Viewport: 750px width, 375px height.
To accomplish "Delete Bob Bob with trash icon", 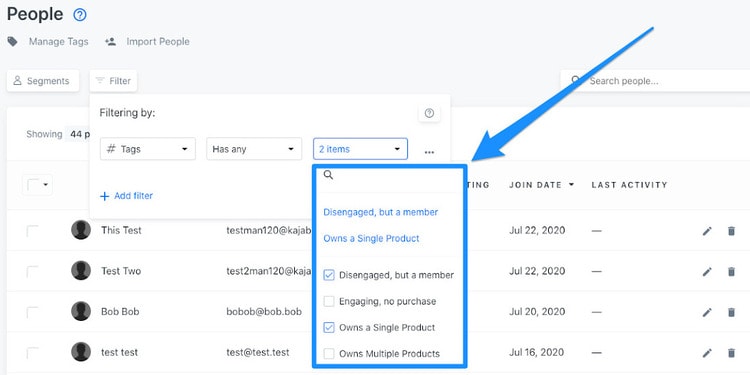I will click(x=731, y=312).
